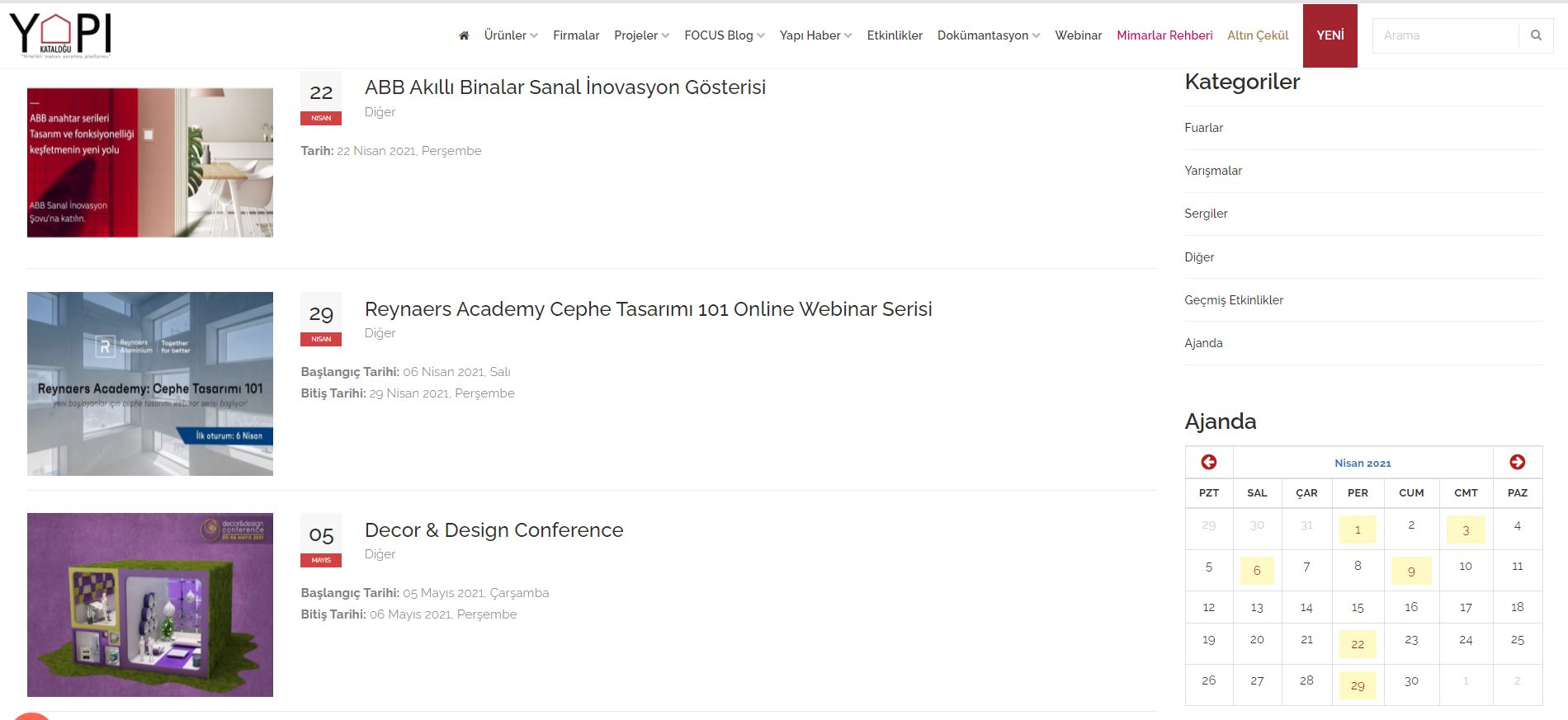
Task: Expand the Yapı Haber dropdown menu
Action: (815, 35)
